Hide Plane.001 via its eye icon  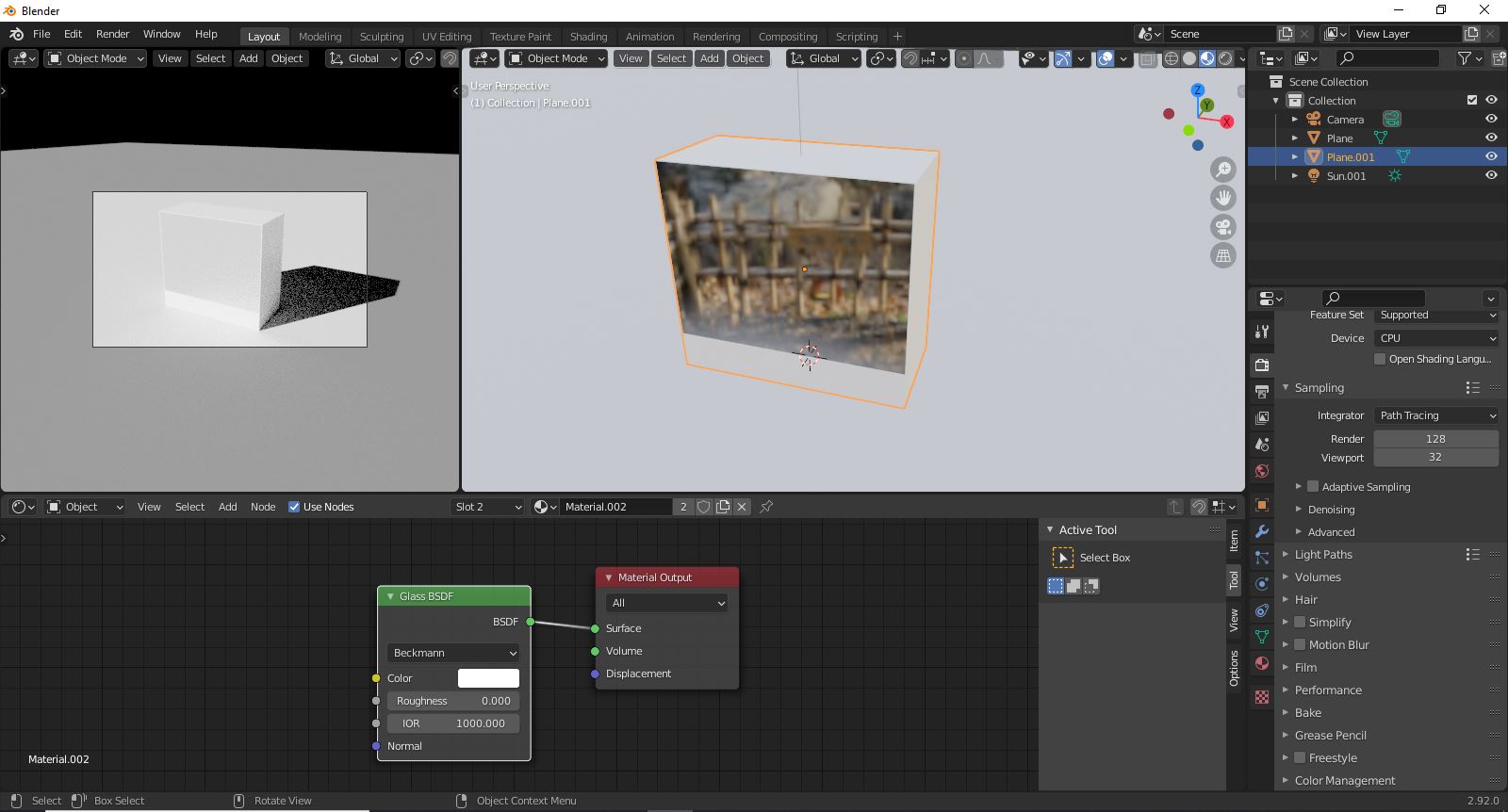(x=1491, y=156)
